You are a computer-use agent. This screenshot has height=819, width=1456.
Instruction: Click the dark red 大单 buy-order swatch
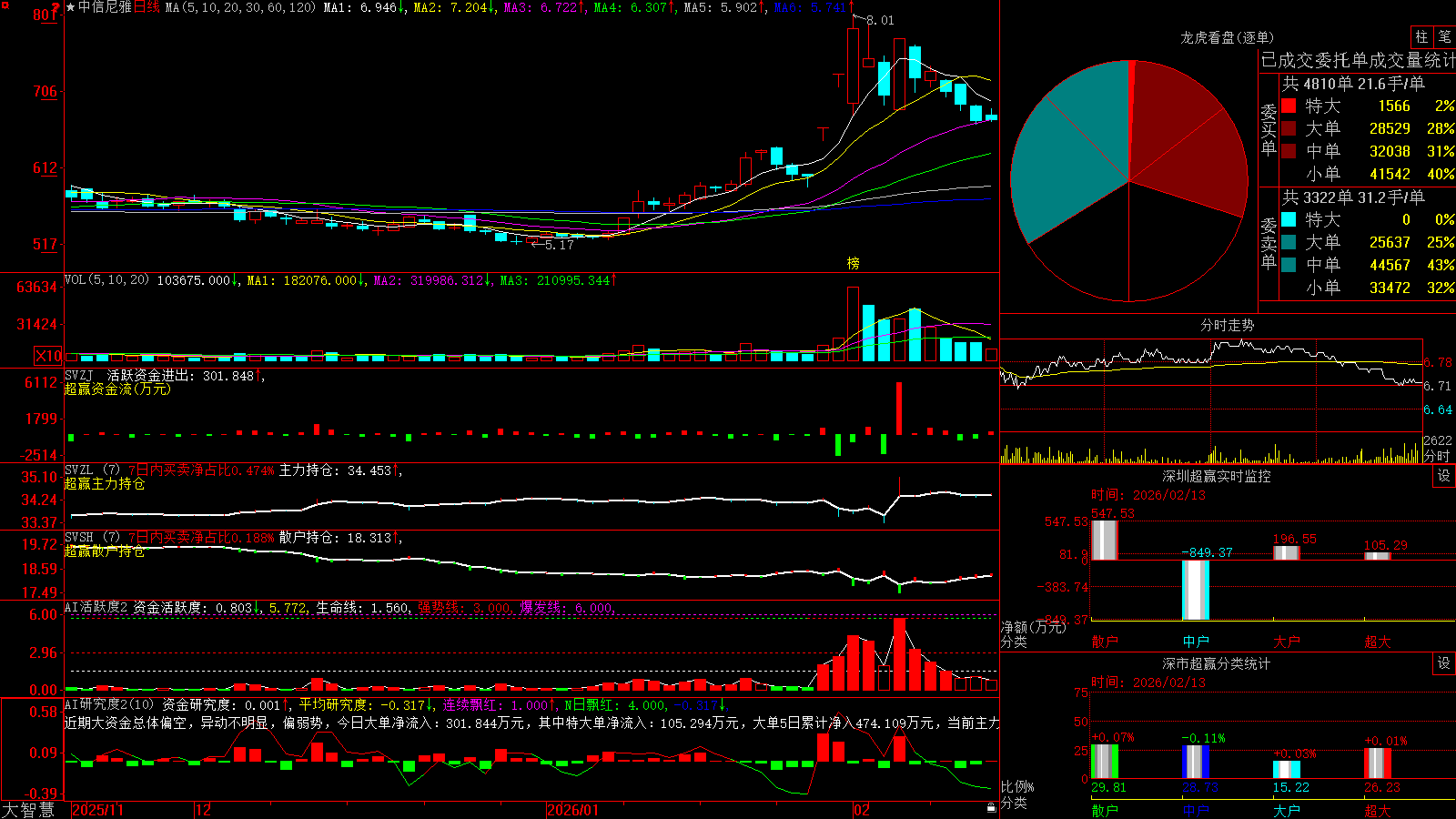(x=1289, y=128)
